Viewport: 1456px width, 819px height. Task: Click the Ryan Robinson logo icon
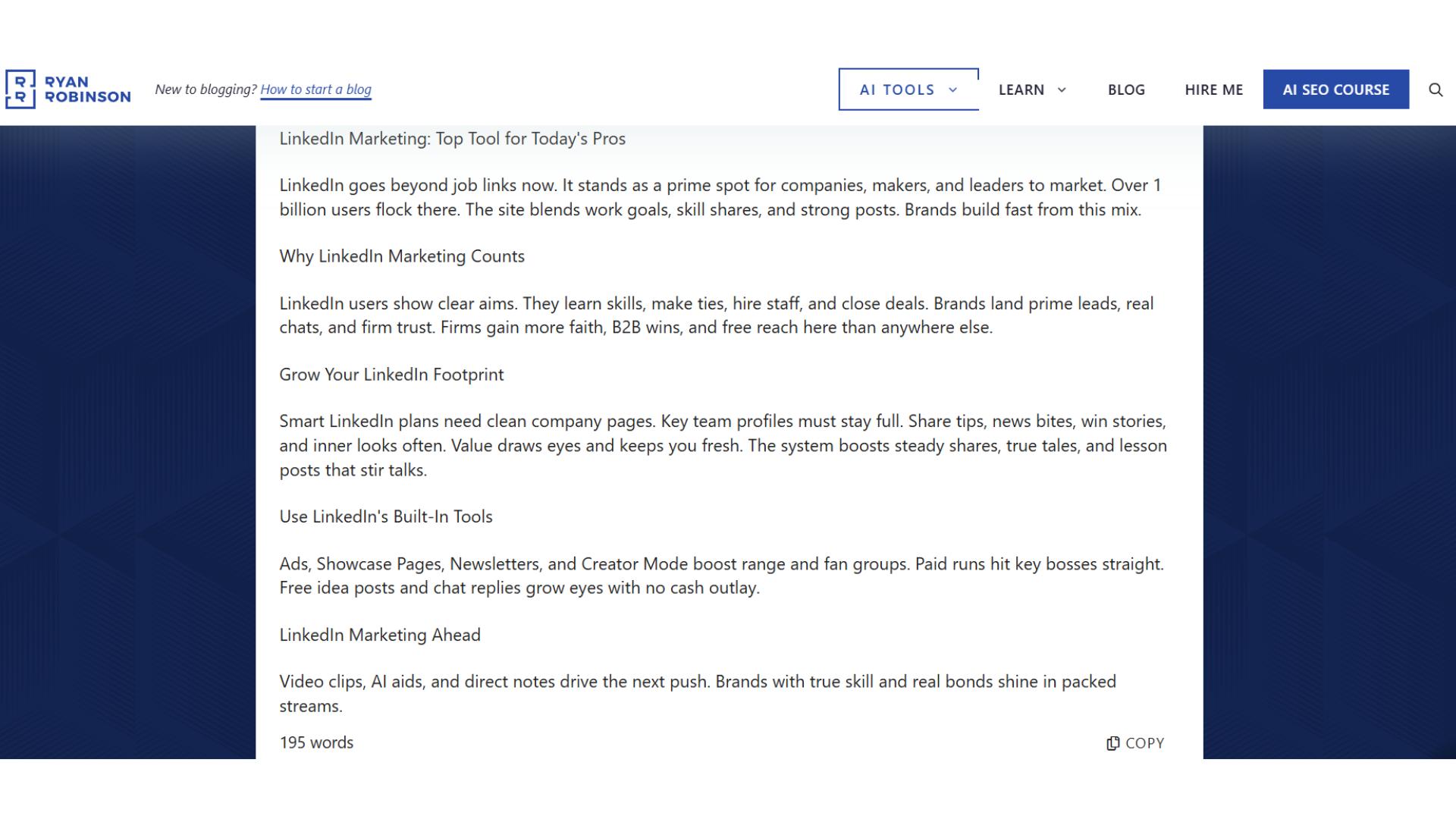tap(20, 89)
